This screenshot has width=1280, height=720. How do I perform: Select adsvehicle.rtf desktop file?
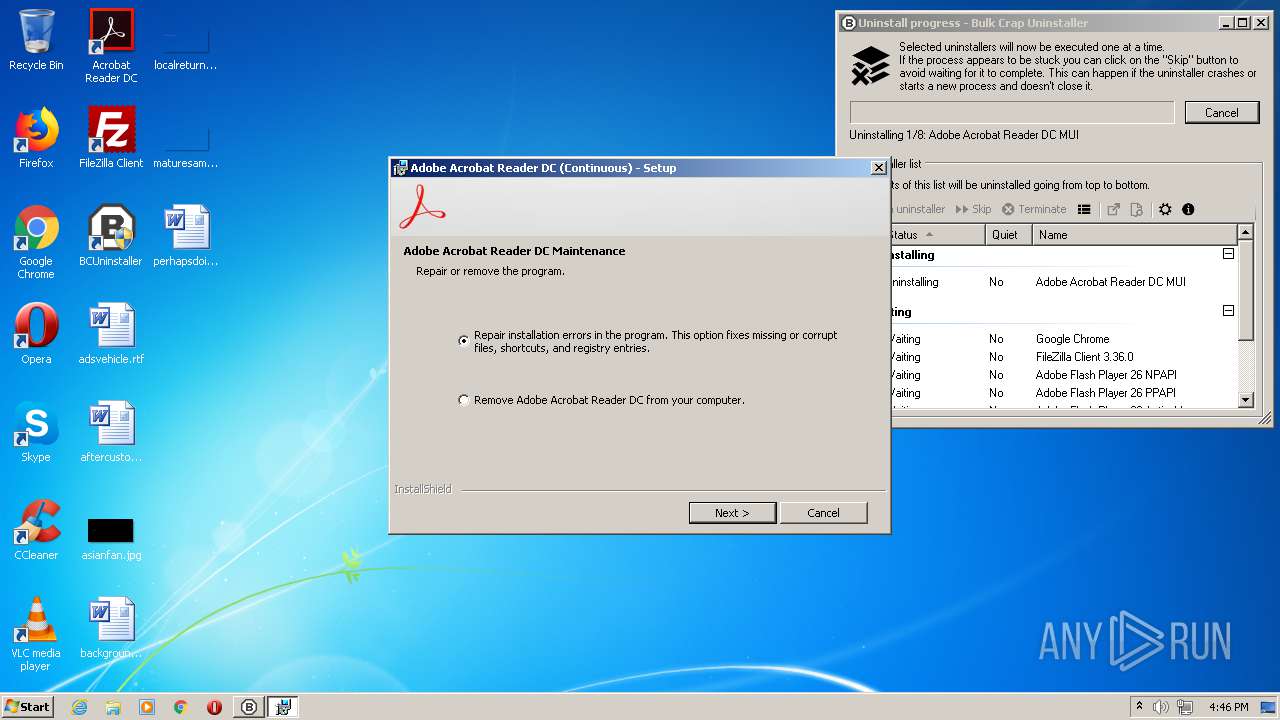pyautogui.click(x=111, y=334)
